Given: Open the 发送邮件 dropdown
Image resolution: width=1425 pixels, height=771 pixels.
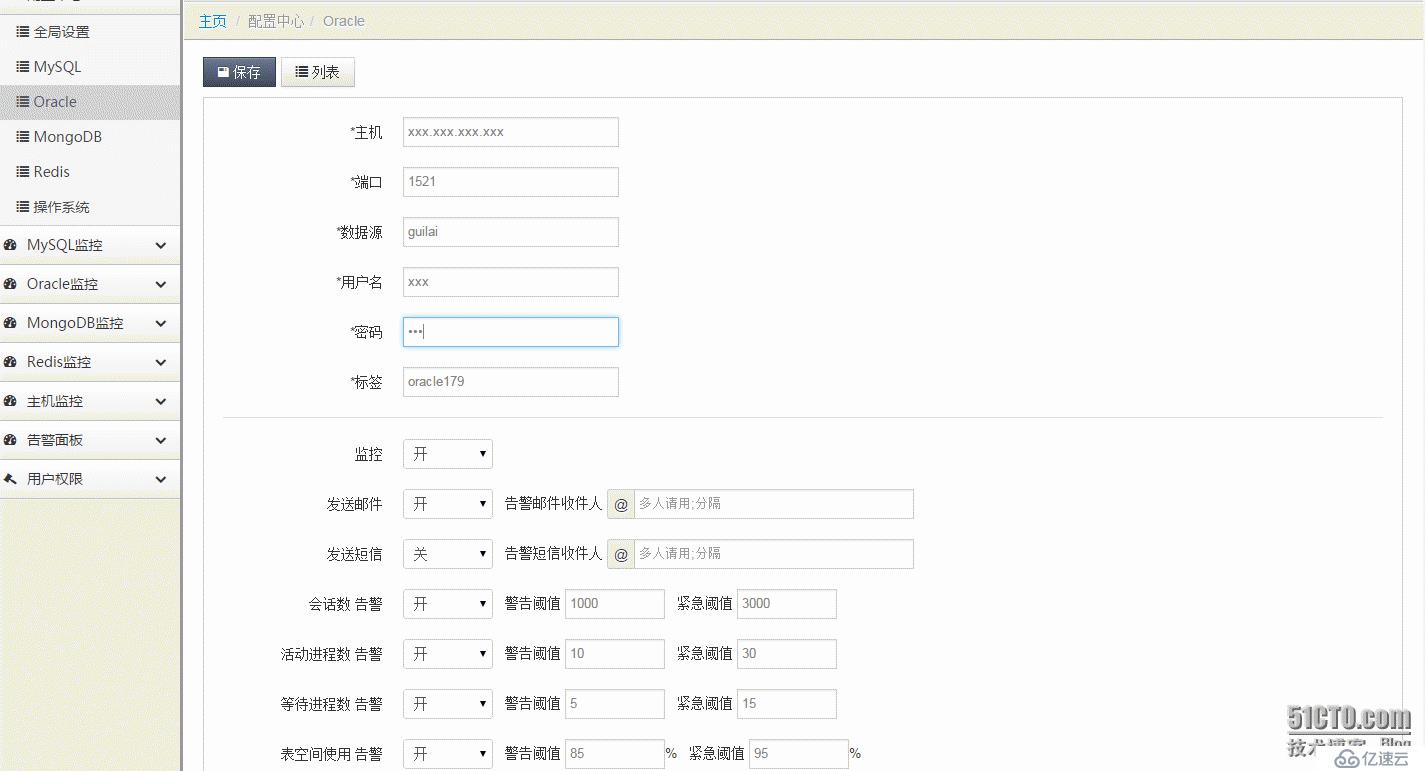Looking at the screenshot, I should (x=448, y=504).
